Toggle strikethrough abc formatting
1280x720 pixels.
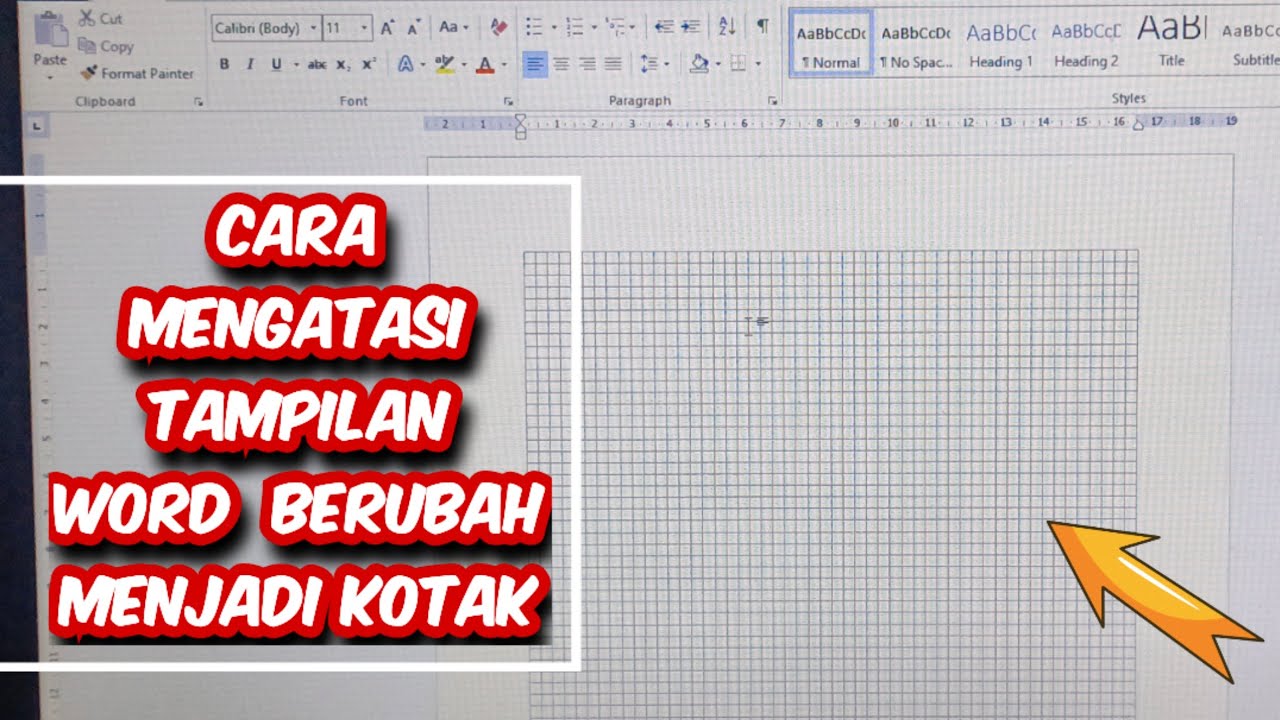coord(316,64)
